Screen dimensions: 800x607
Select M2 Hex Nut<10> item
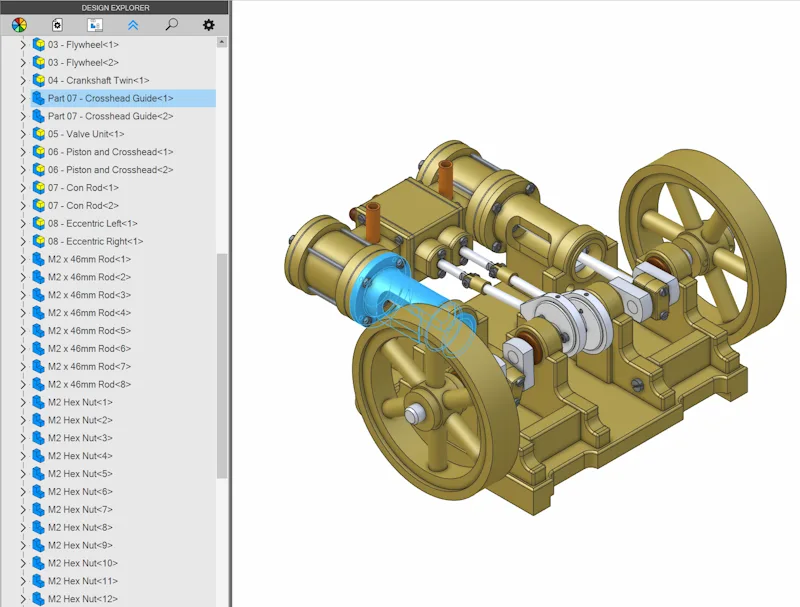tap(83, 563)
